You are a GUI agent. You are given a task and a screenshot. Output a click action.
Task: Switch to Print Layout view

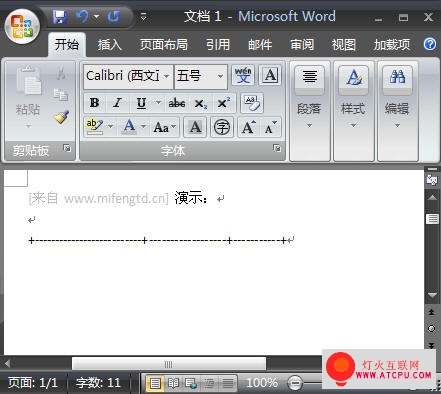tap(155, 383)
